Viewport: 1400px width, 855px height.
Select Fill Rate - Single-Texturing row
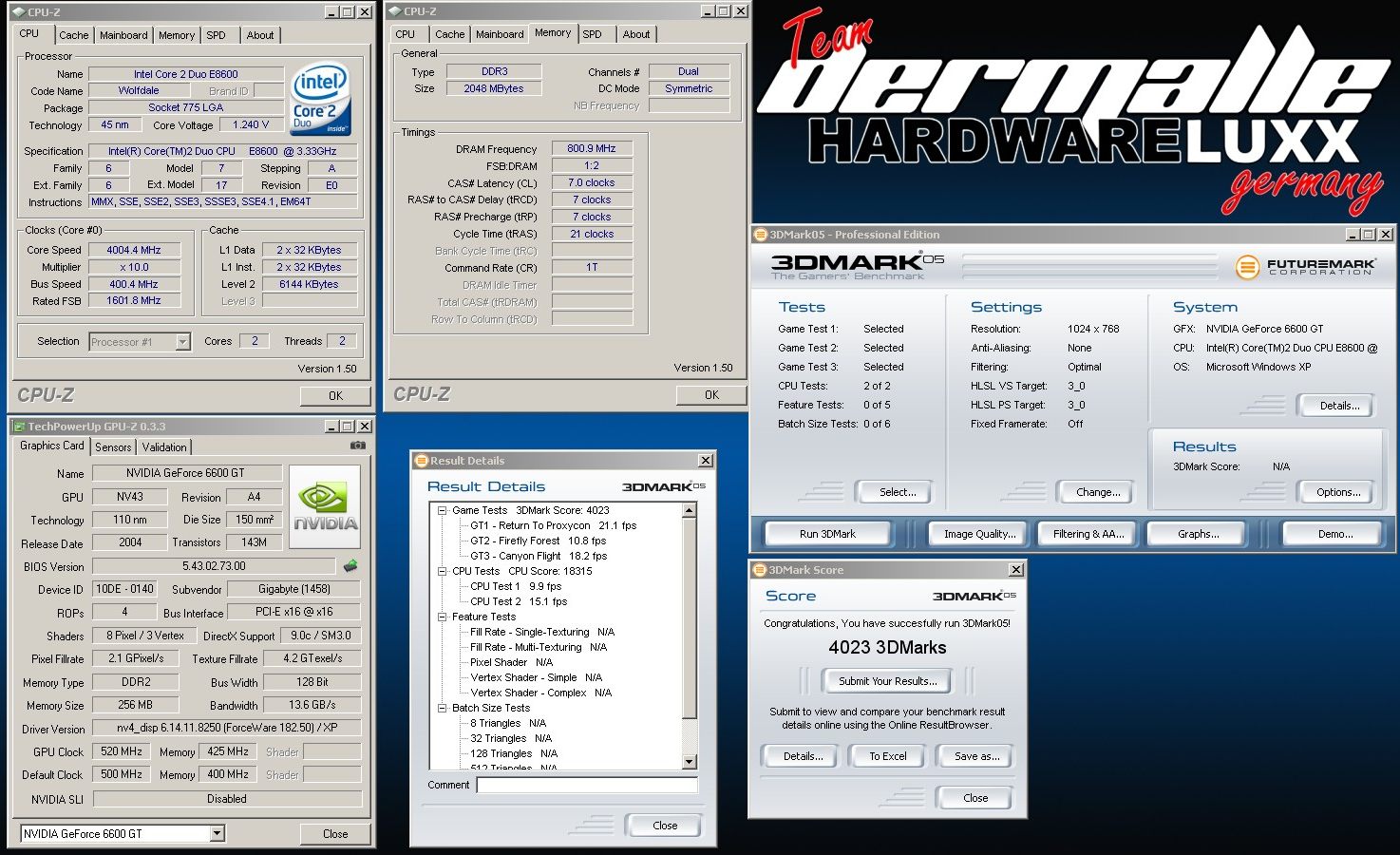542,632
